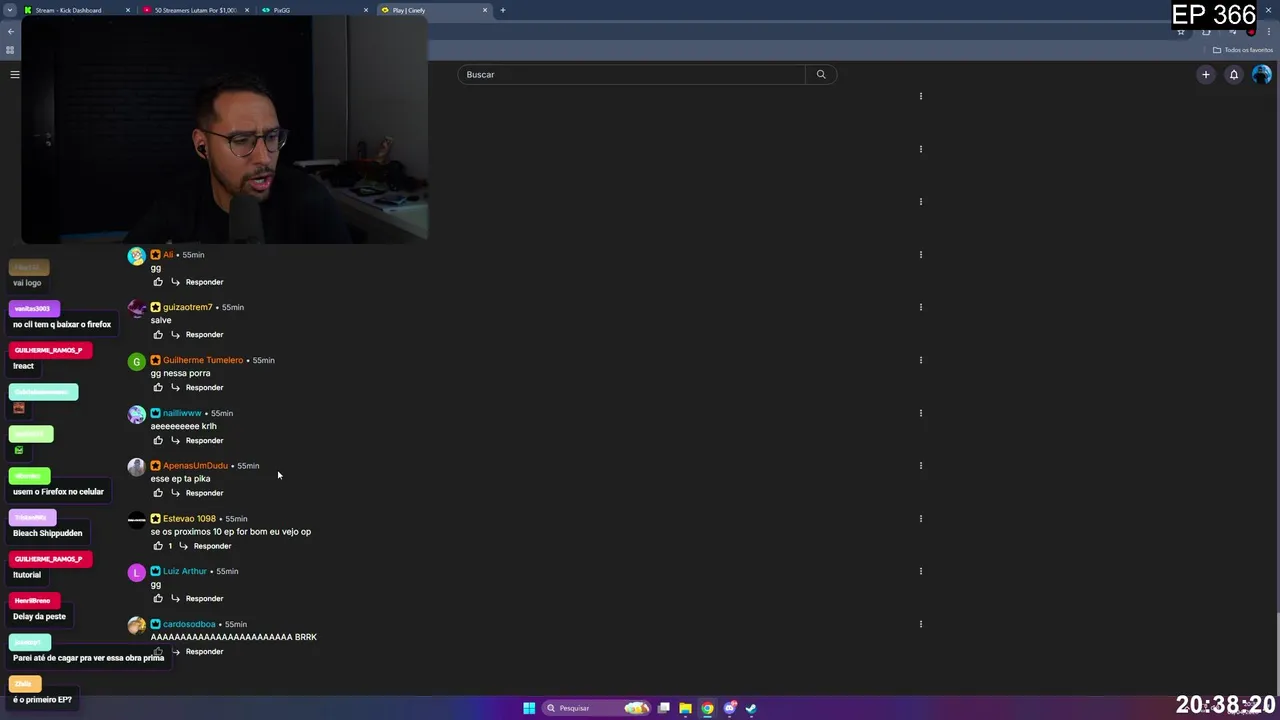Like Ali's "gg" comment
Viewport: 1280px width, 720px height.
[158, 282]
